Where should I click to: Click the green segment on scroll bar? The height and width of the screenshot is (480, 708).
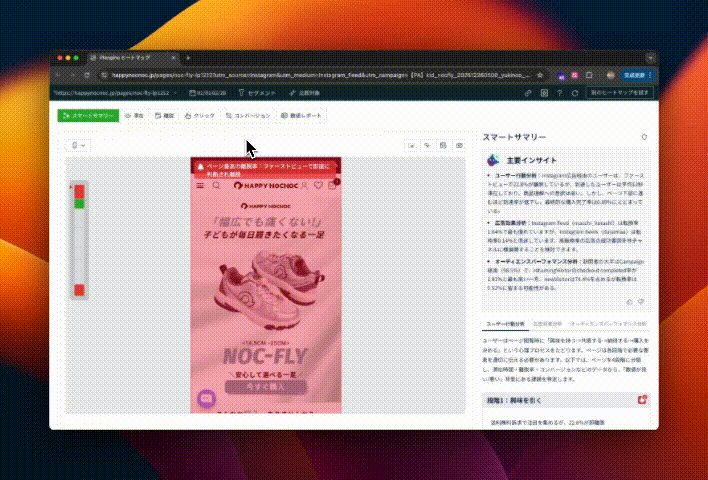point(78,204)
